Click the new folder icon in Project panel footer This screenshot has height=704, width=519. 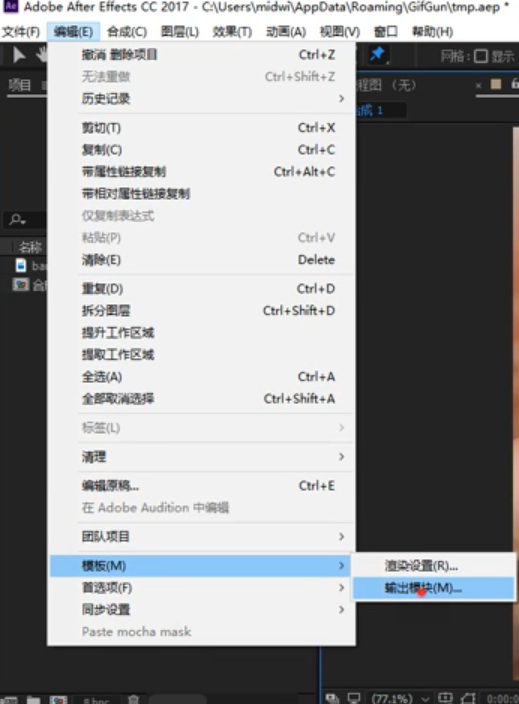pos(33,700)
